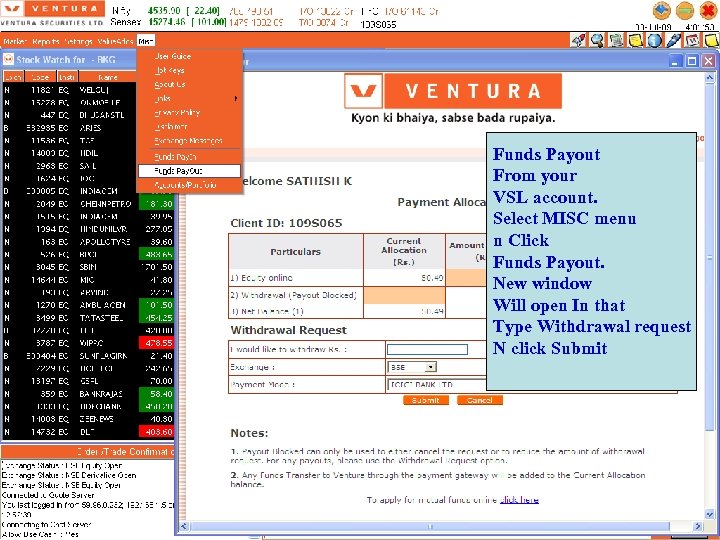Expand the Links submenu

tap(189, 98)
